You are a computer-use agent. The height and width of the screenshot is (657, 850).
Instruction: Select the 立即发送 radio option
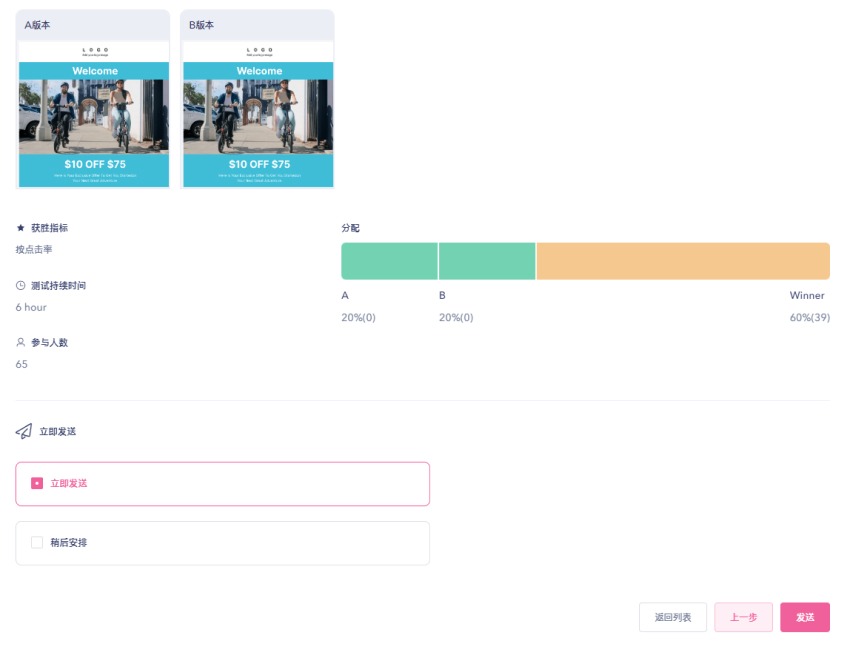point(37,484)
